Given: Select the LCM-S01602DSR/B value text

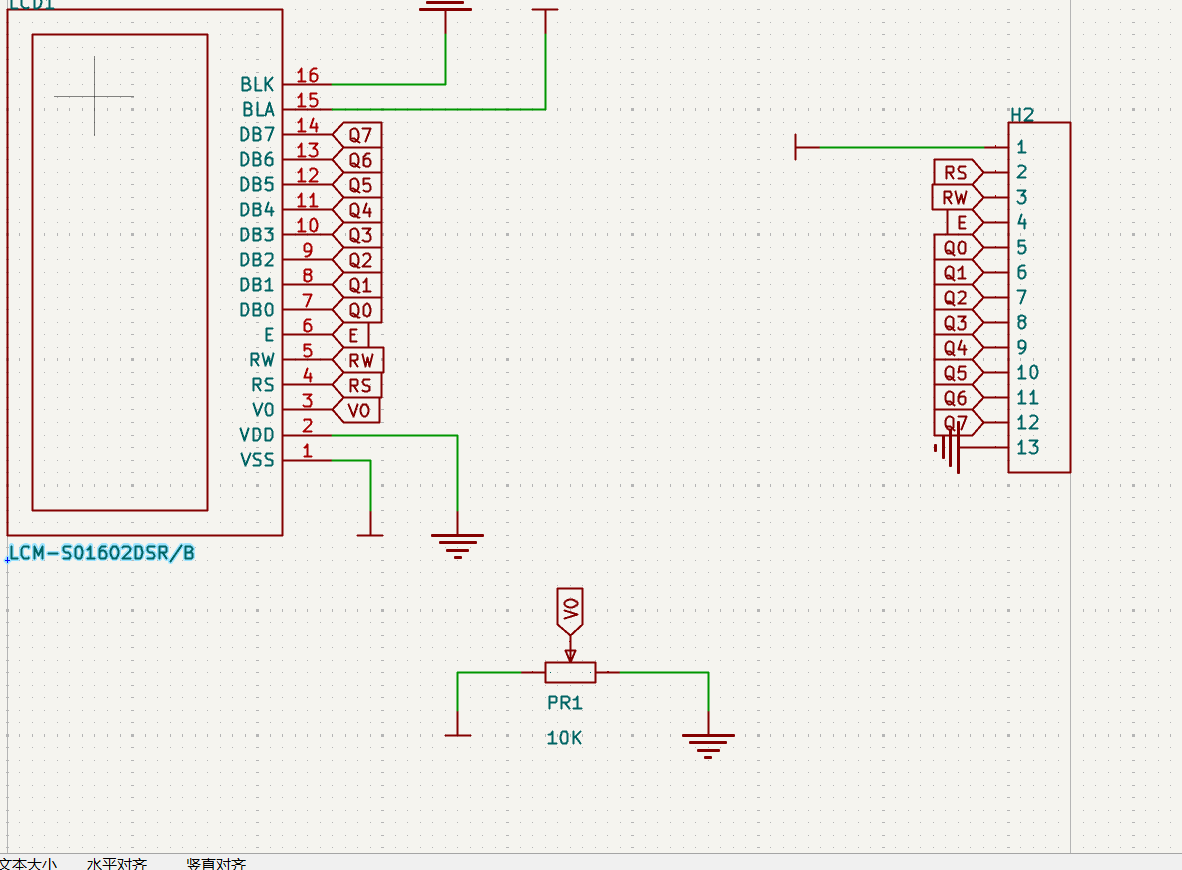Looking at the screenshot, I should coord(101,553).
